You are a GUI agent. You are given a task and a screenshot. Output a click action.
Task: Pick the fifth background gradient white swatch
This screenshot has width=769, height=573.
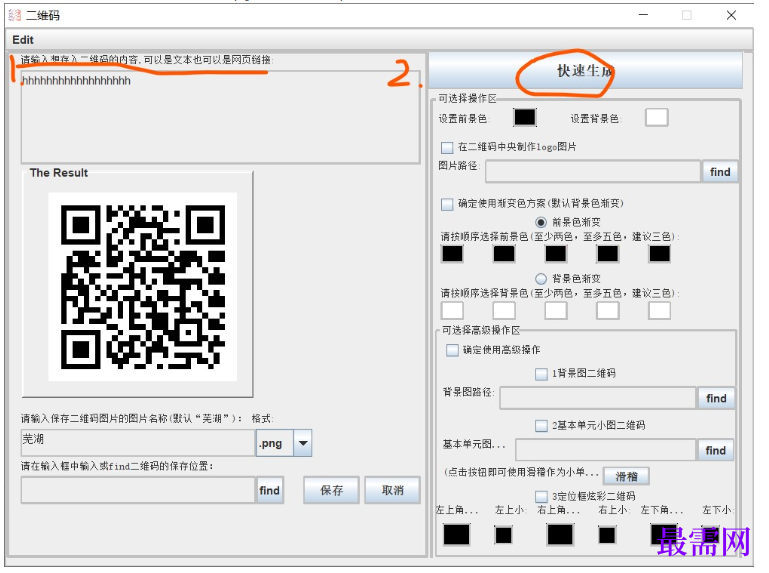tap(659, 311)
